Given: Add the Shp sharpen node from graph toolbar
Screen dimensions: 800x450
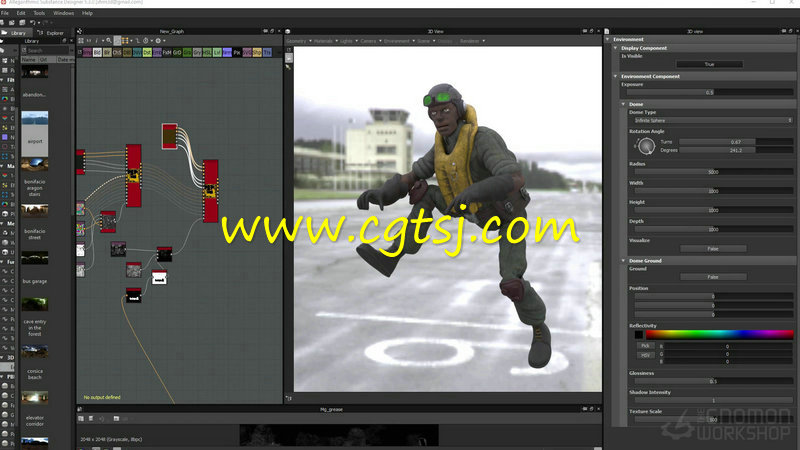Looking at the screenshot, I should click(x=257, y=53).
